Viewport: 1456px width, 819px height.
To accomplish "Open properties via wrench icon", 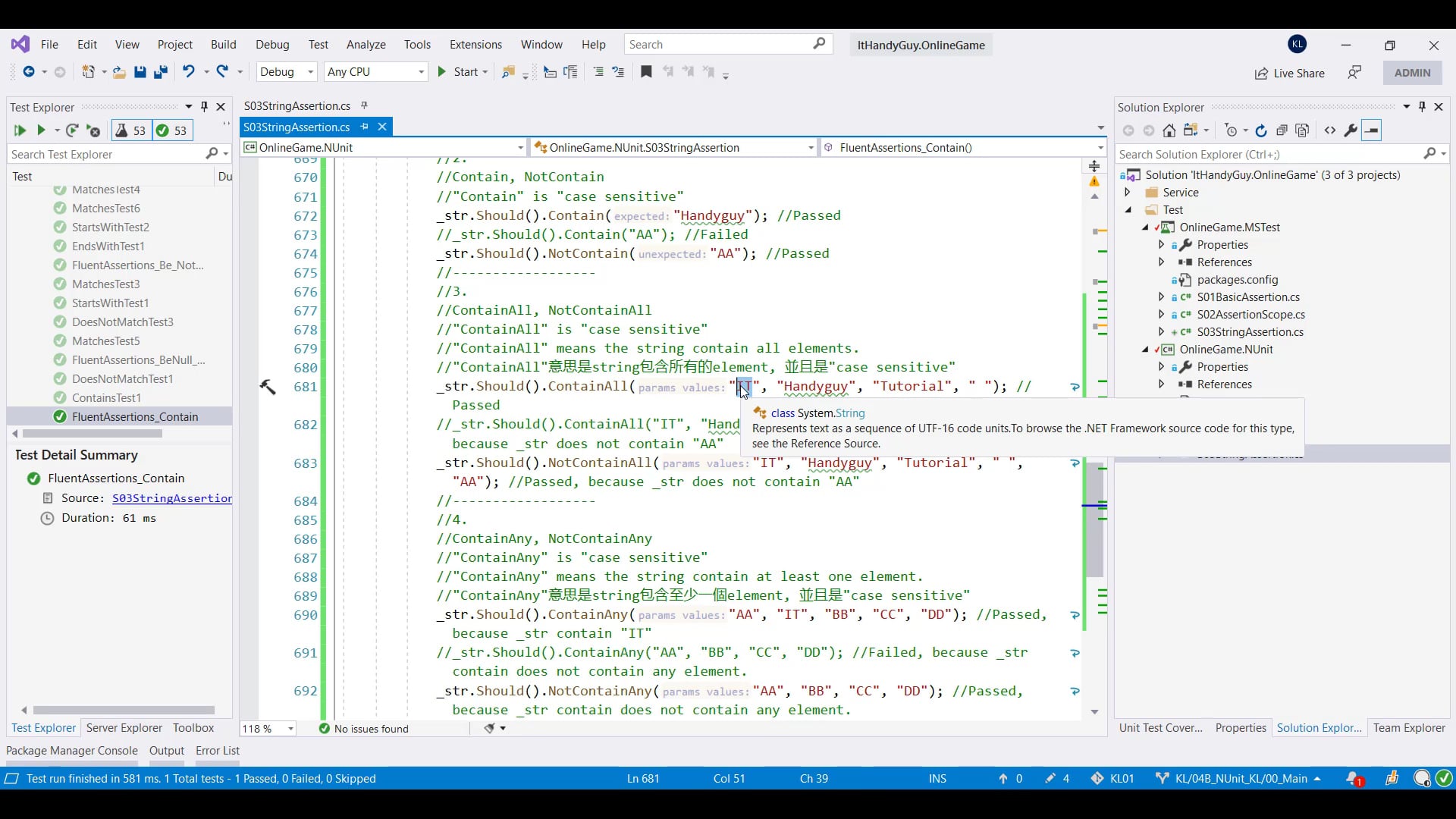I will click(1351, 130).
